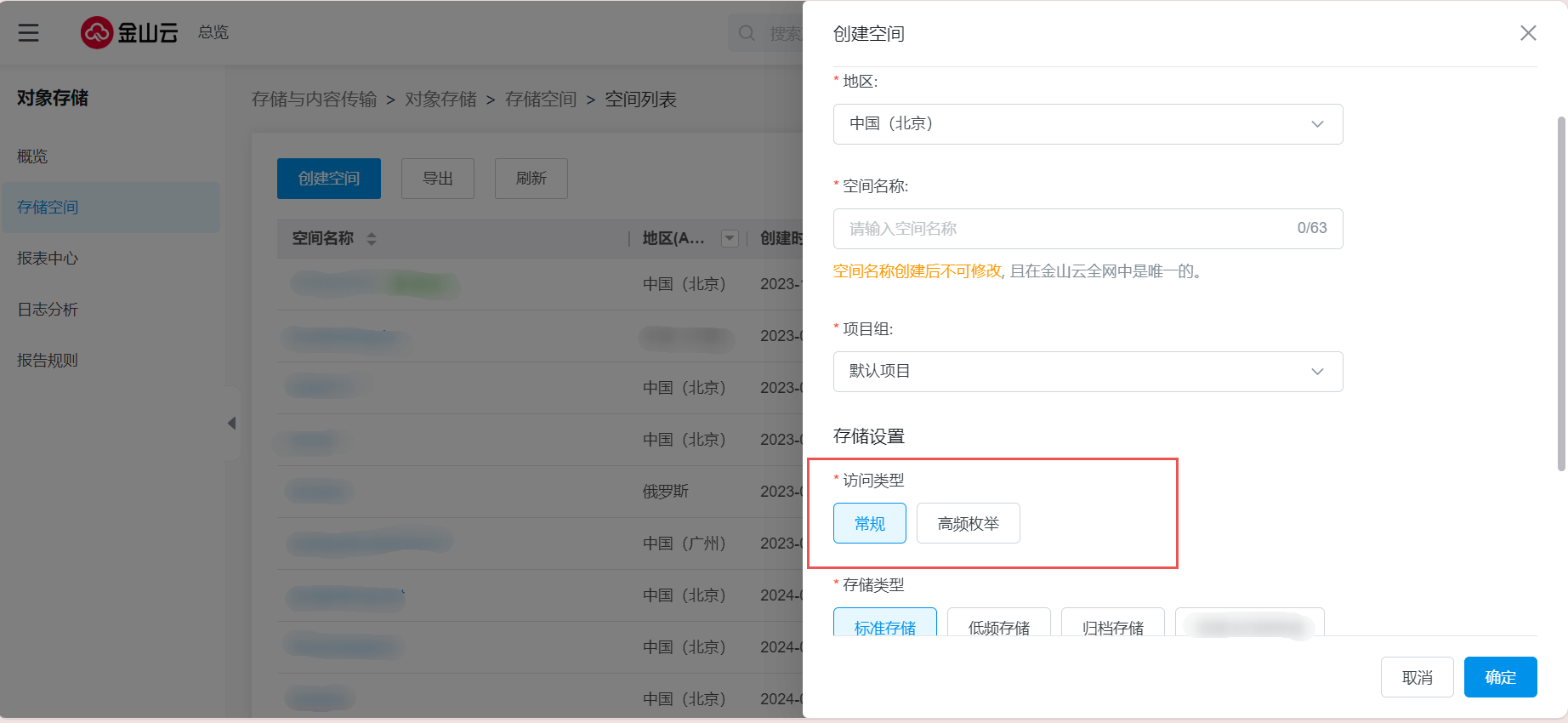
Task: Go to 报表中心 in the sidebar
Action: (48, 259)
